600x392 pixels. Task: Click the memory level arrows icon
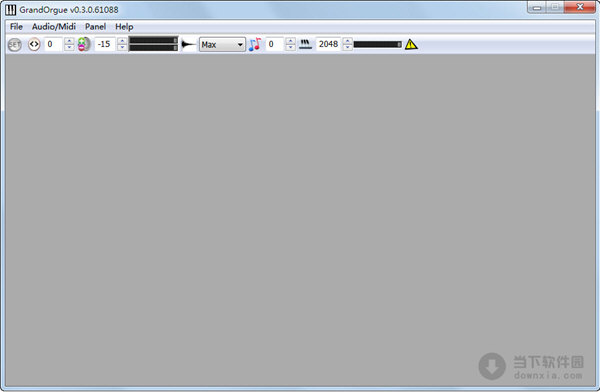click(34, 44)
